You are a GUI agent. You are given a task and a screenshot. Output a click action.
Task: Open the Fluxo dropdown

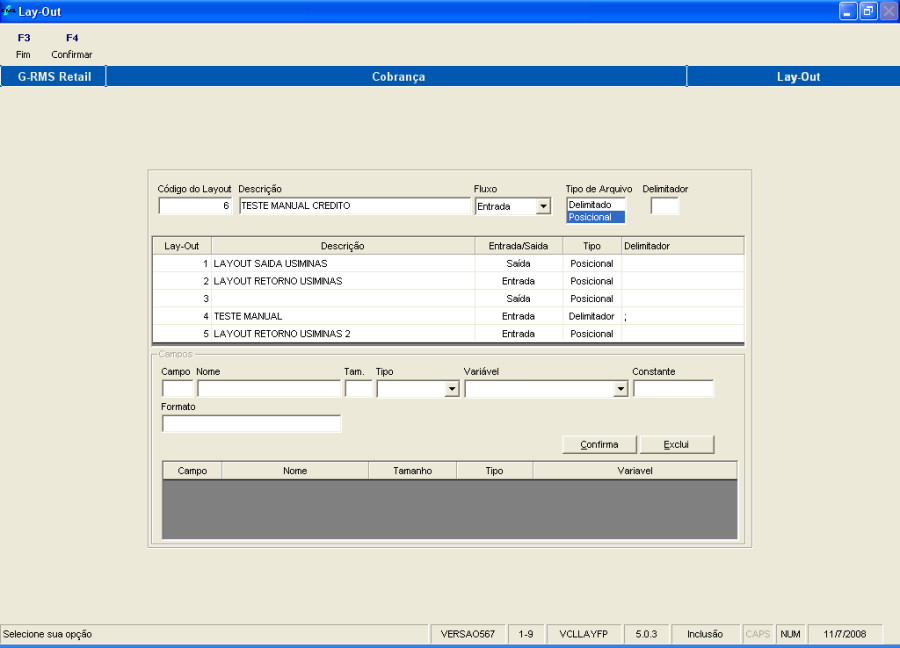(x=543, y=207)
